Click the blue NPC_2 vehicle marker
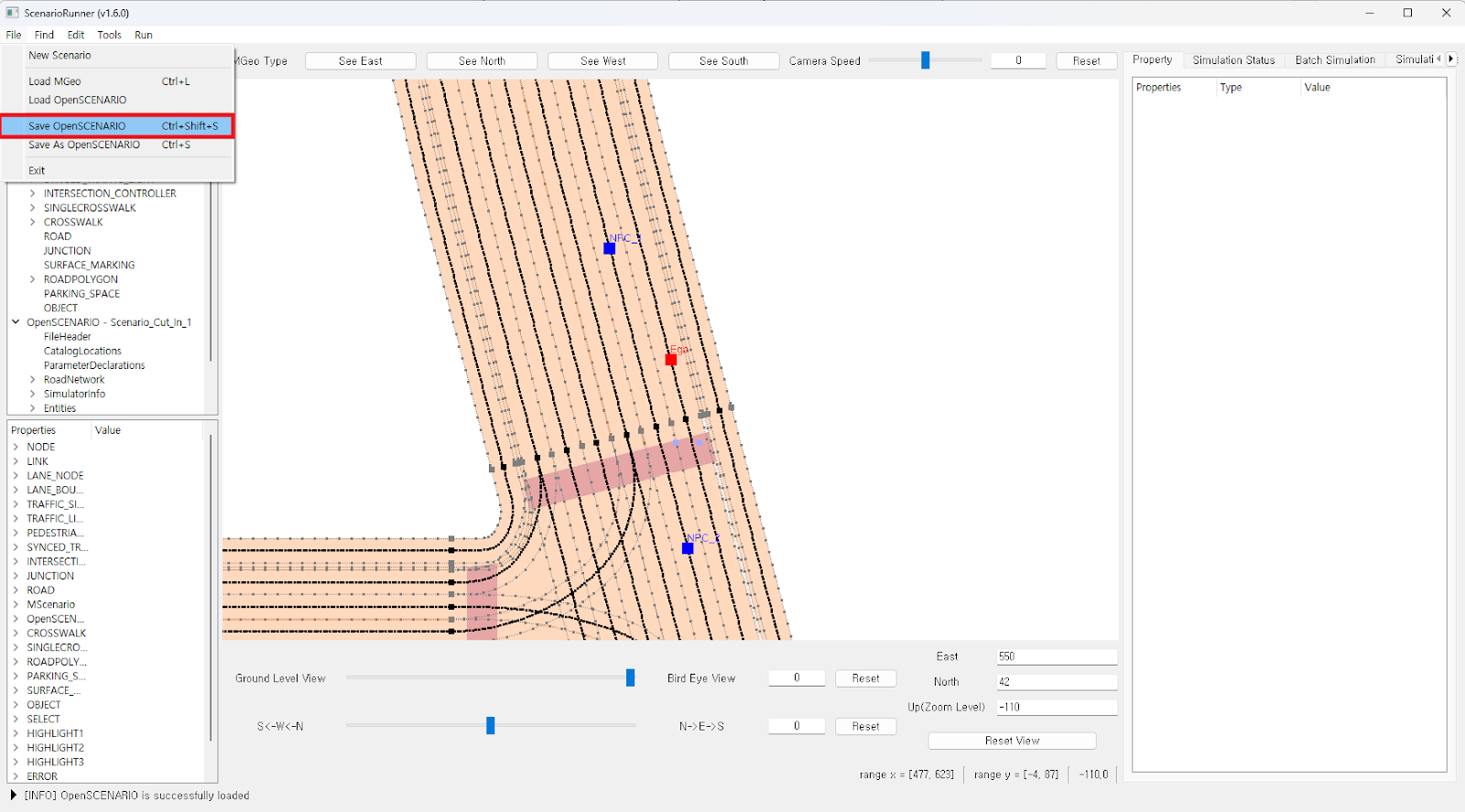This screenshot has height=812, width=1465. click(688, 548)
